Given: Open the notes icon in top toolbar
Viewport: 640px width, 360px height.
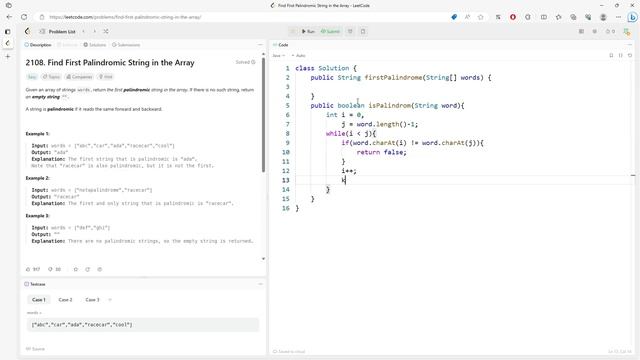Looking at the screenshot, I should click(363, 31).
